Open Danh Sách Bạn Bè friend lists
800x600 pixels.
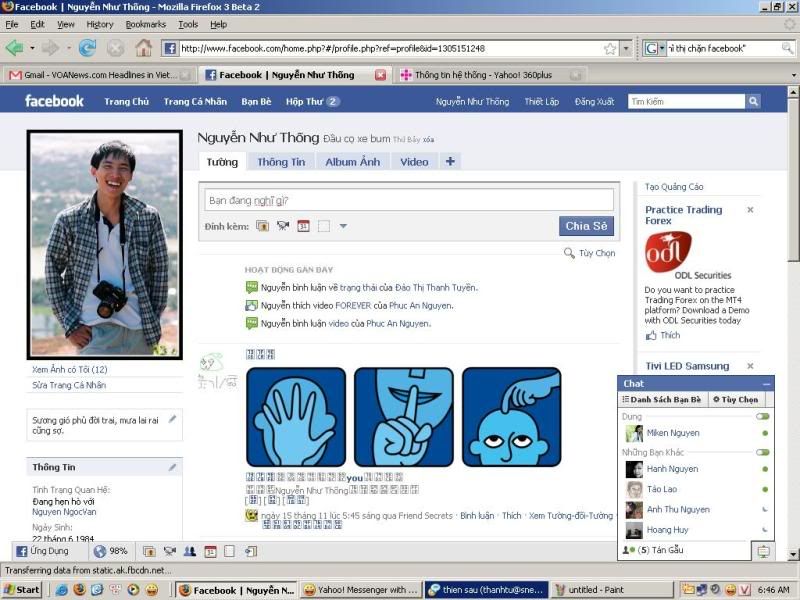pos(661,399)
